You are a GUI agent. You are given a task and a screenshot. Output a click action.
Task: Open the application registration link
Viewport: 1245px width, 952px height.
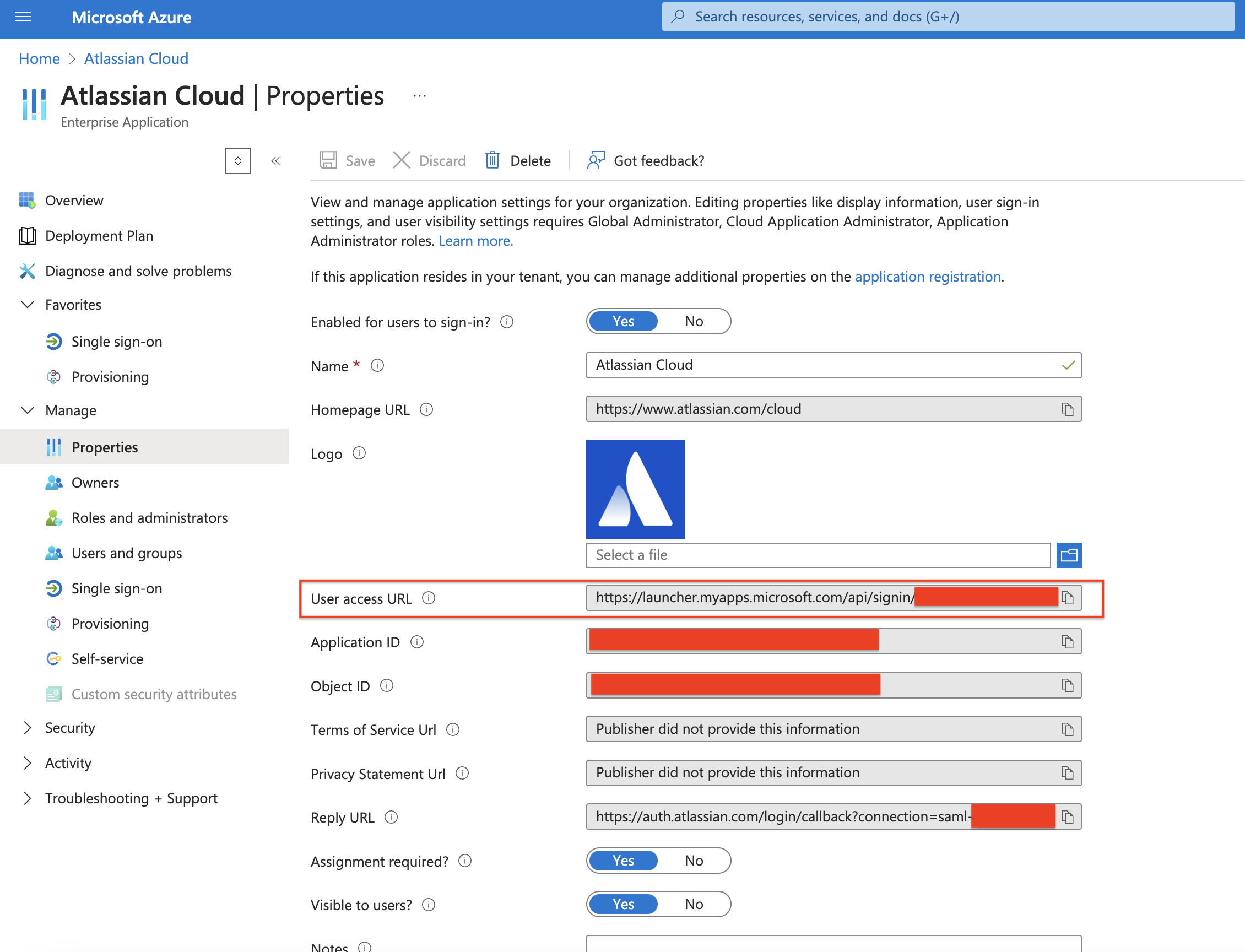pyautogui.click(x=928, y=277)
